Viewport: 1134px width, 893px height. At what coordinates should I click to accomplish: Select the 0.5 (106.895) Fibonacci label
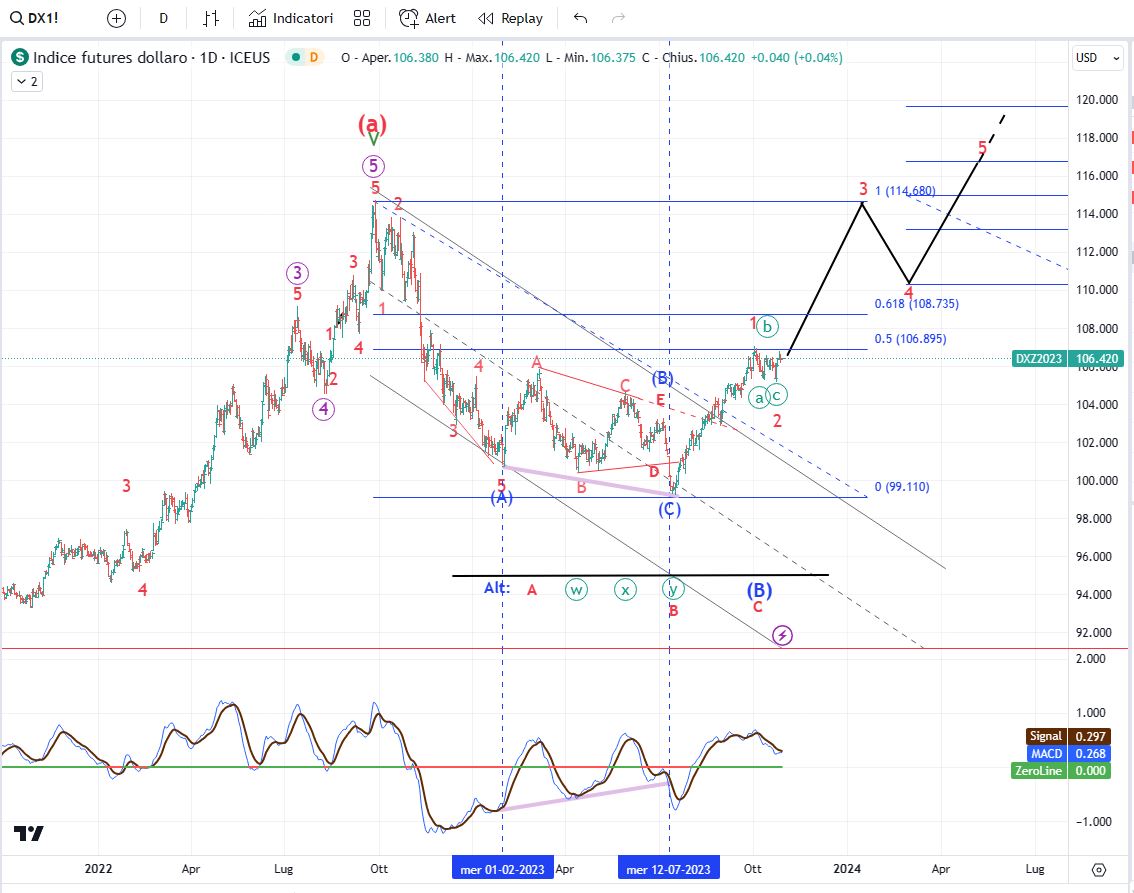(x=910, y=338)
